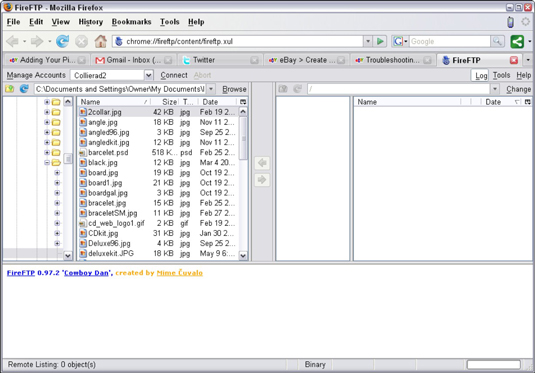Switch to the Troubleshootin... tab
Viewport: 535px width, 373px height.
pyautogui.click(x=392, y=60)
